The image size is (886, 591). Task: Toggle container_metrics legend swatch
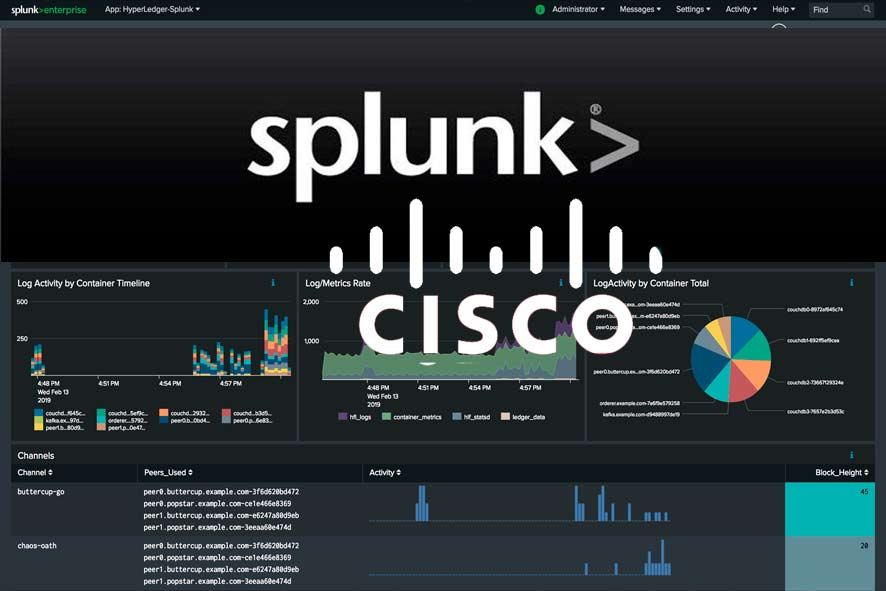pos(386,417)
